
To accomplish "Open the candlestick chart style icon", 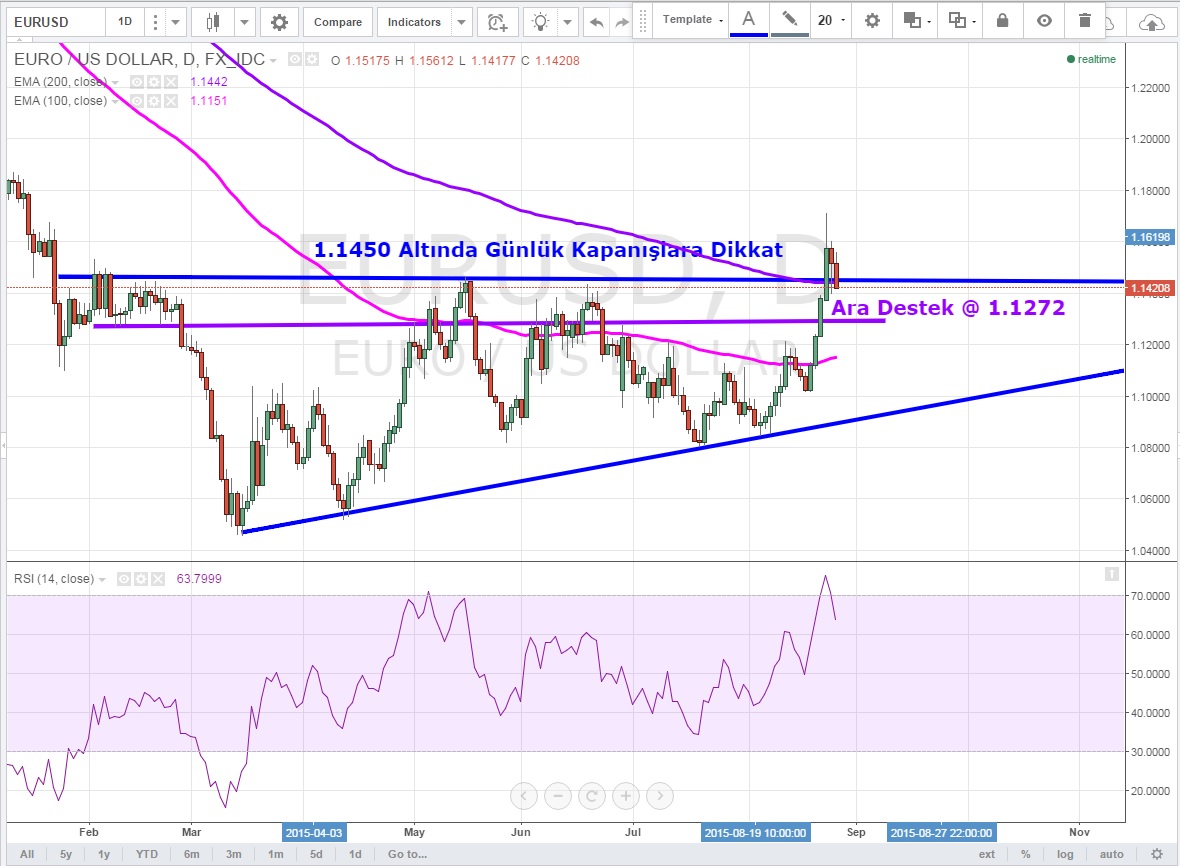I will tap(212, 22).
